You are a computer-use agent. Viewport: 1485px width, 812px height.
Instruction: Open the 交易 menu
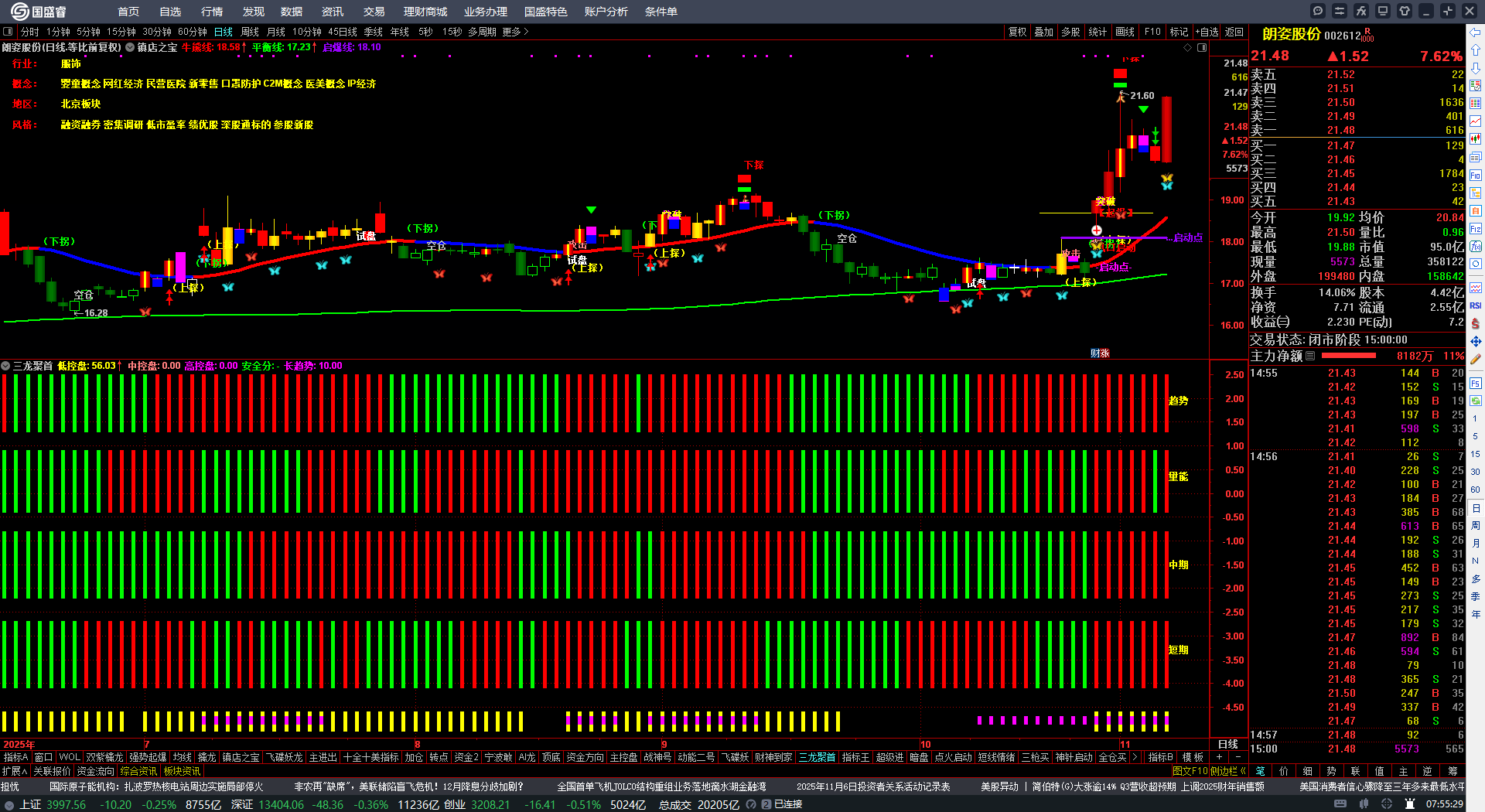(x=374, y=12)
